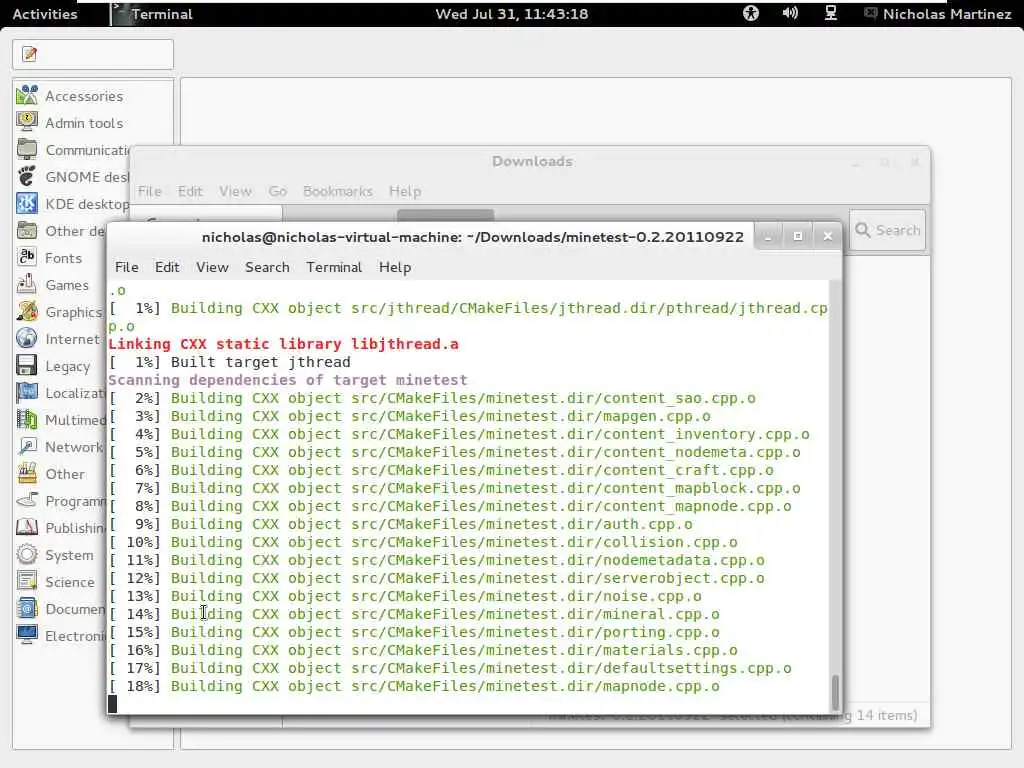Open the terminal Help menu
This screenshot has width=1024, height=768.
click(395, 267)
